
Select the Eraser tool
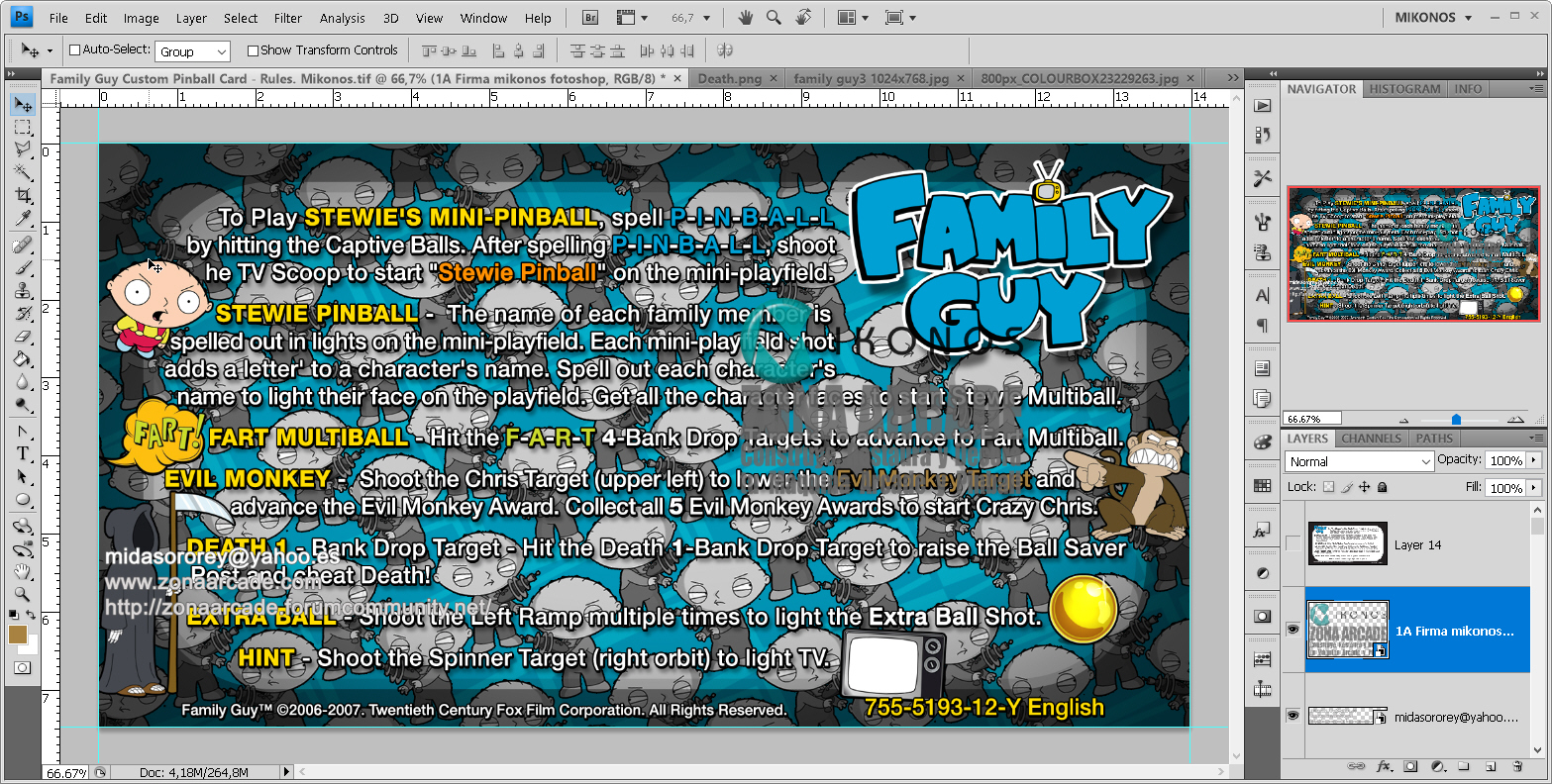click(x=23, y=337)
